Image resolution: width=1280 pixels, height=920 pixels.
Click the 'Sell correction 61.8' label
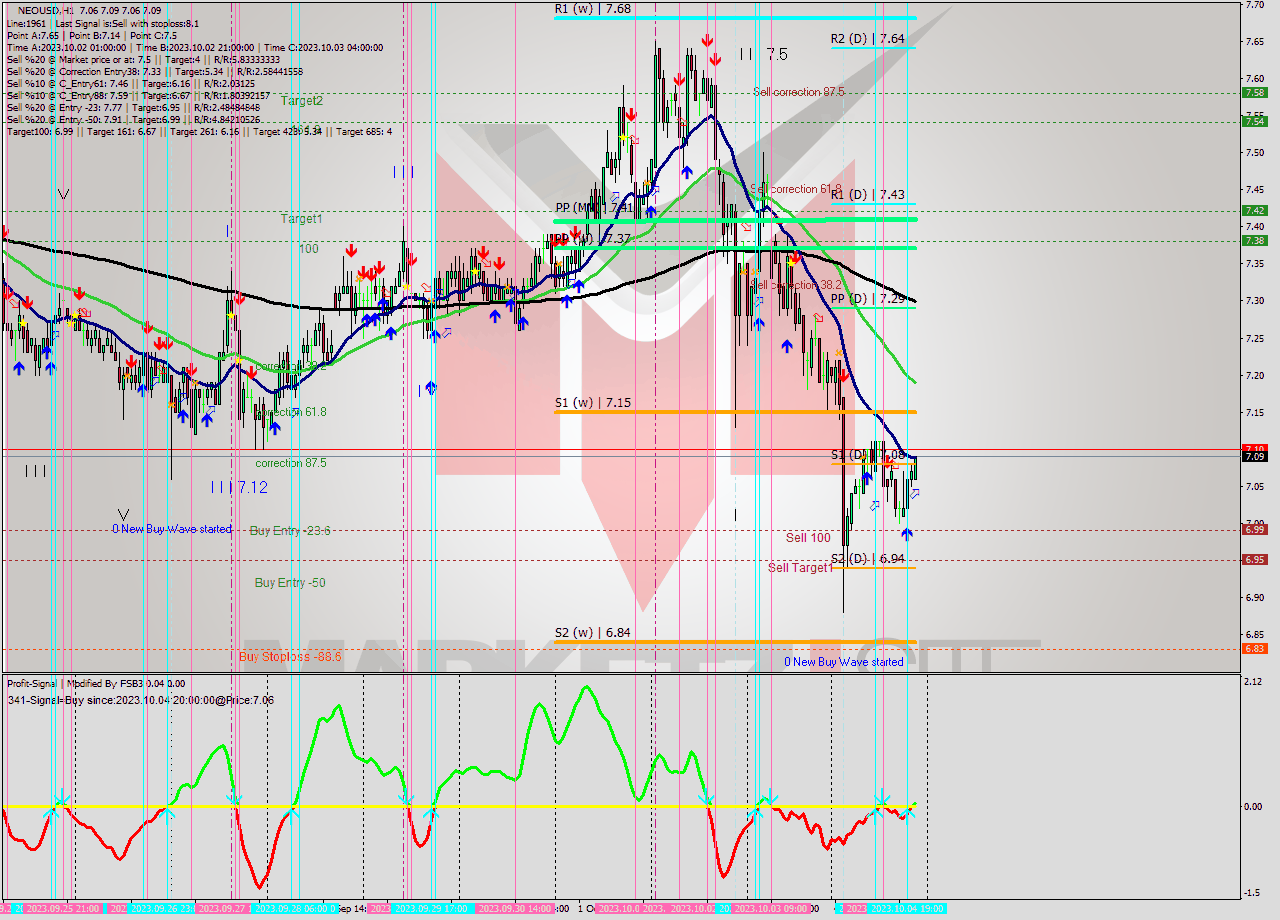coord(796,189)
